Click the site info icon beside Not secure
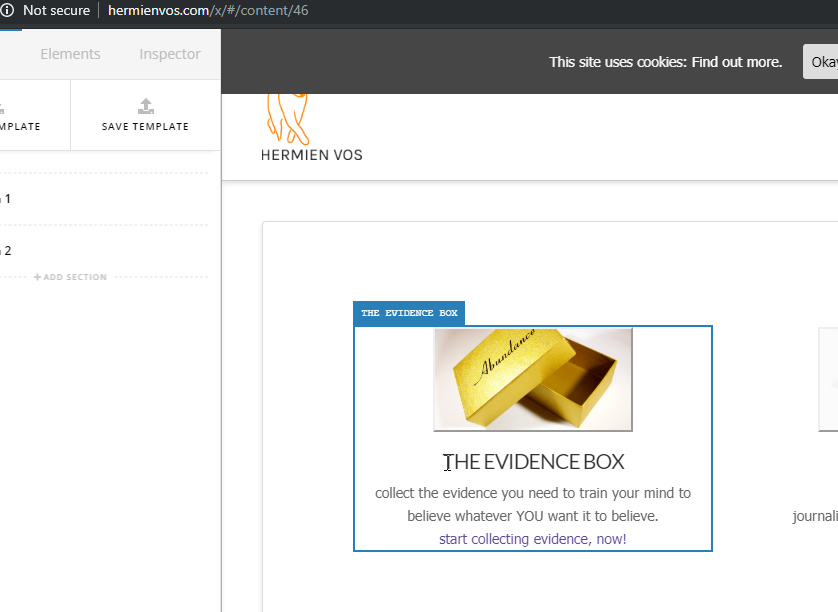The width and height of the screenshot is (838, 612). click(8, 10)
